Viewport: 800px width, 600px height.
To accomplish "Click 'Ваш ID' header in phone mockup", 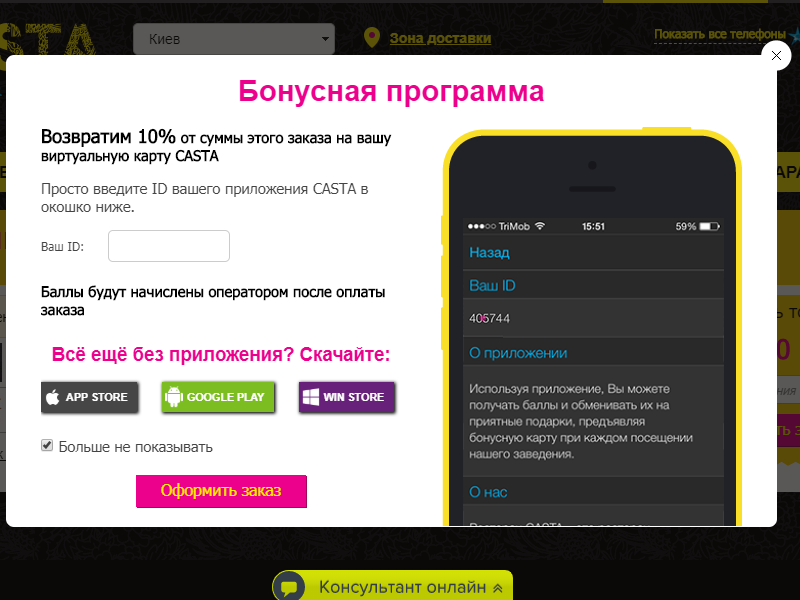I will coord(492,285).
